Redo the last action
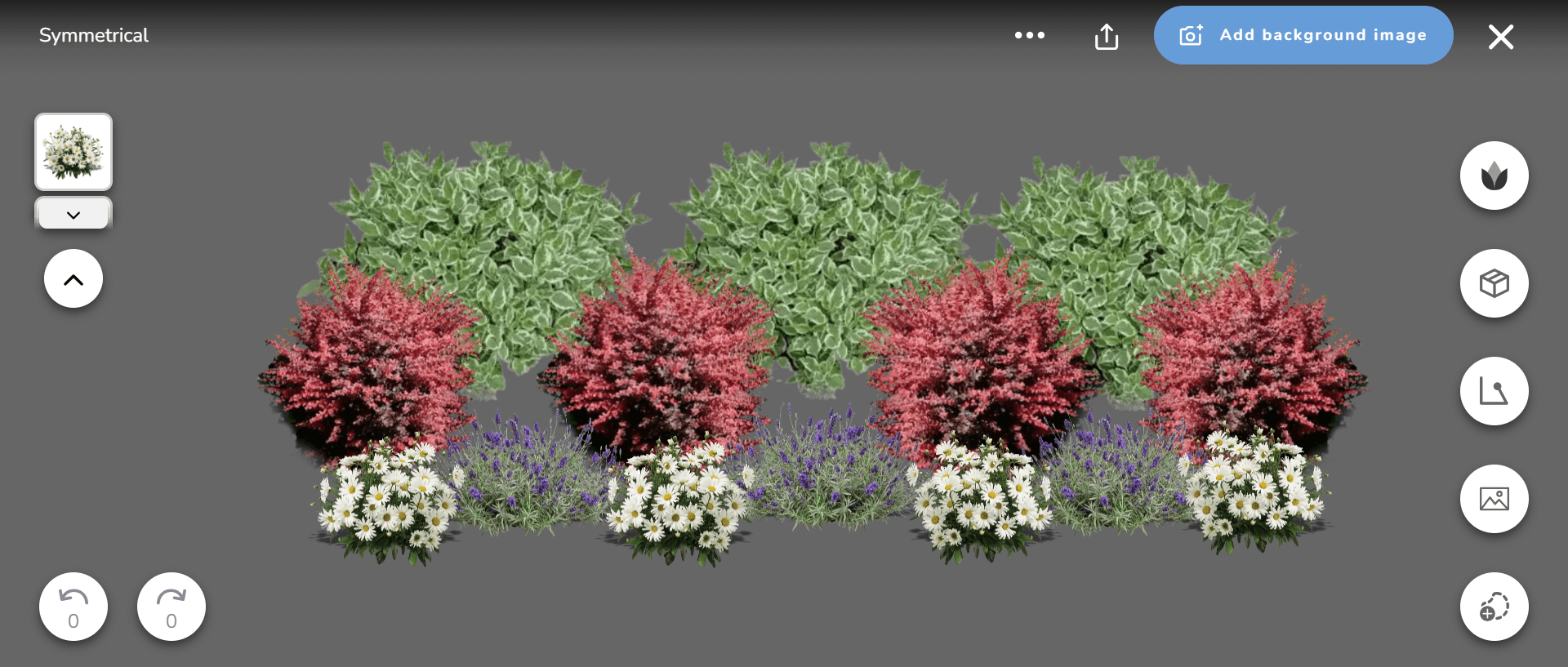 pos(171,607)
